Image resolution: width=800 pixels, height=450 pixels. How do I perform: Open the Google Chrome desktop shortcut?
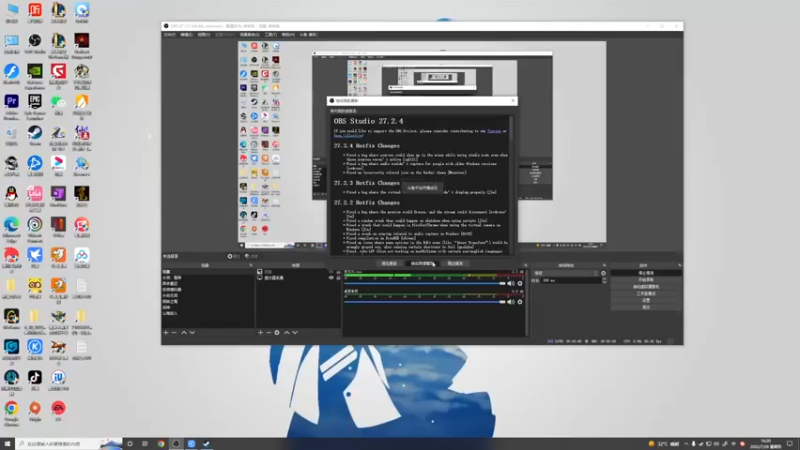[x=11, y=411]
